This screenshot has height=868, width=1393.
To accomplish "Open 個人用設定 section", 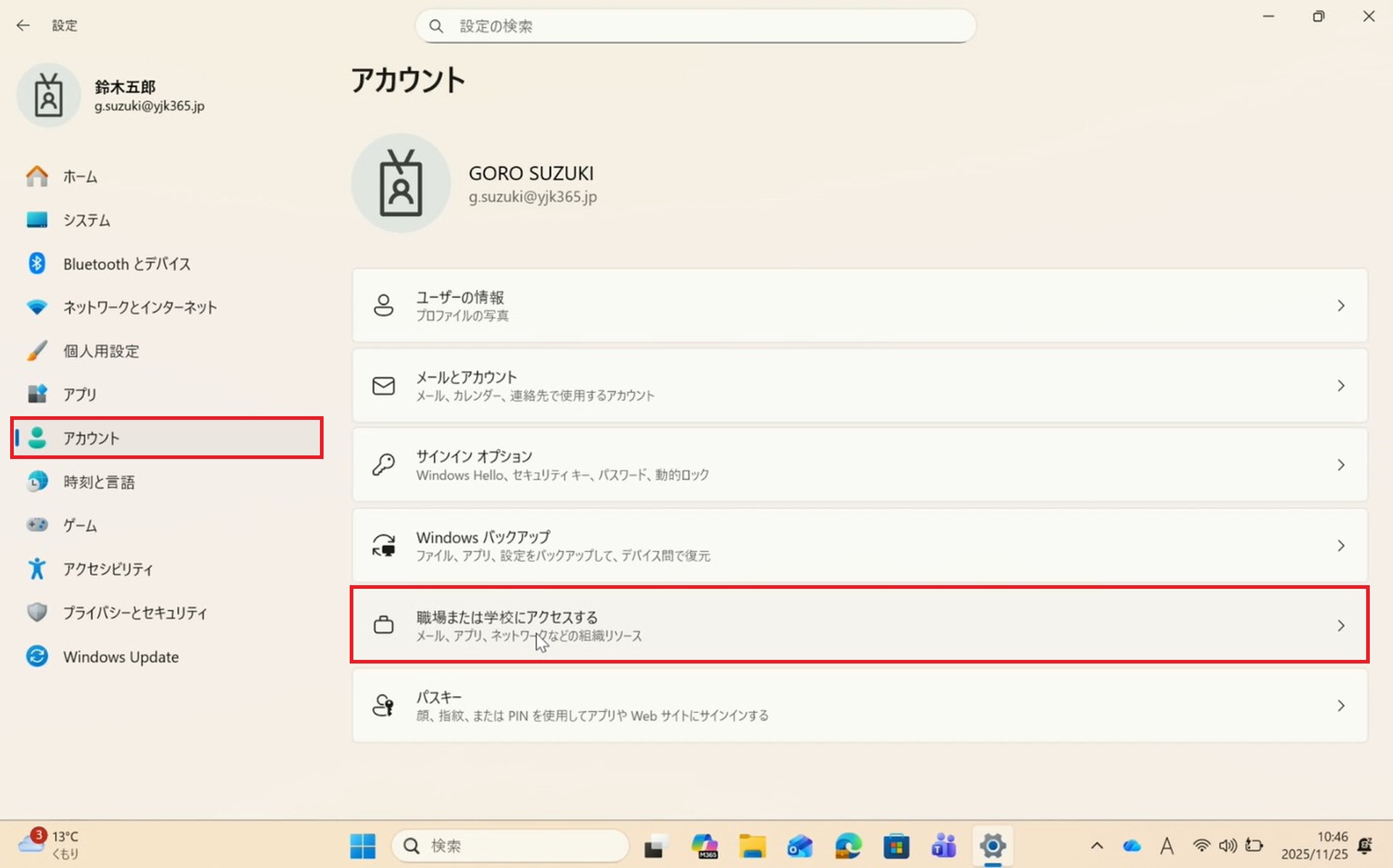I will pos(101,351).
